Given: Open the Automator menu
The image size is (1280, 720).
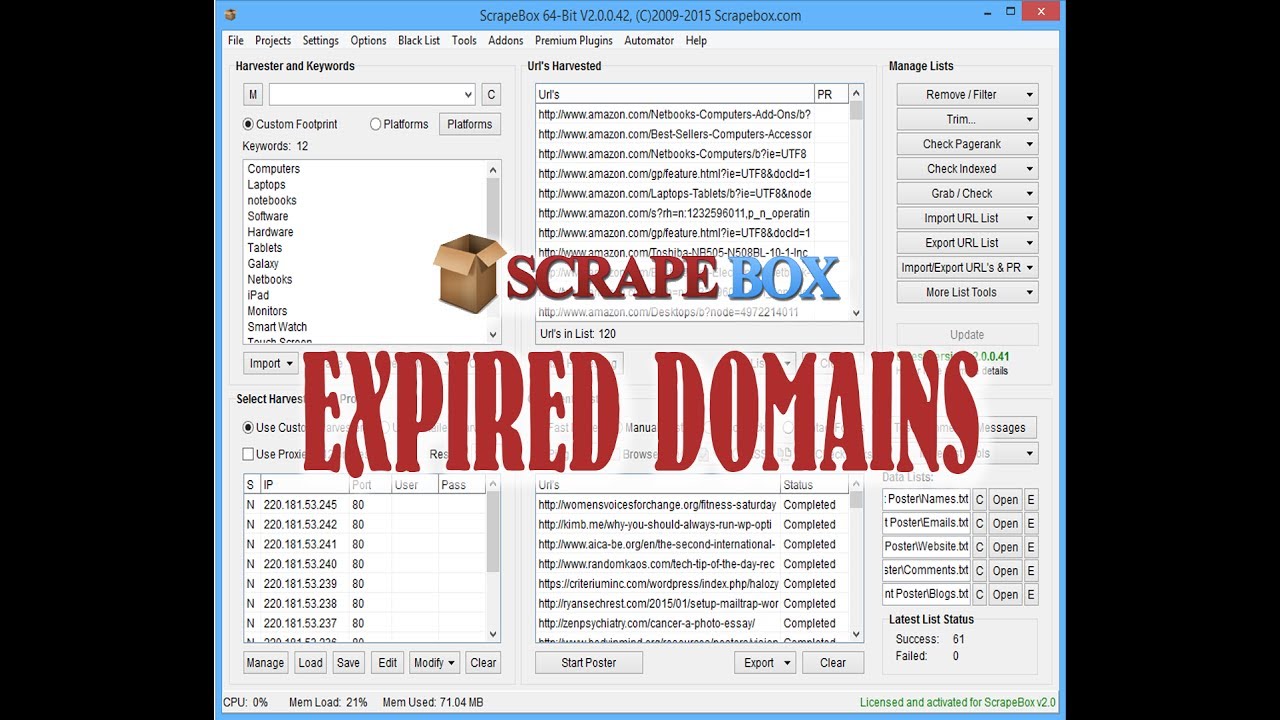Looking at the screenshot, I should tap(649, 41).
